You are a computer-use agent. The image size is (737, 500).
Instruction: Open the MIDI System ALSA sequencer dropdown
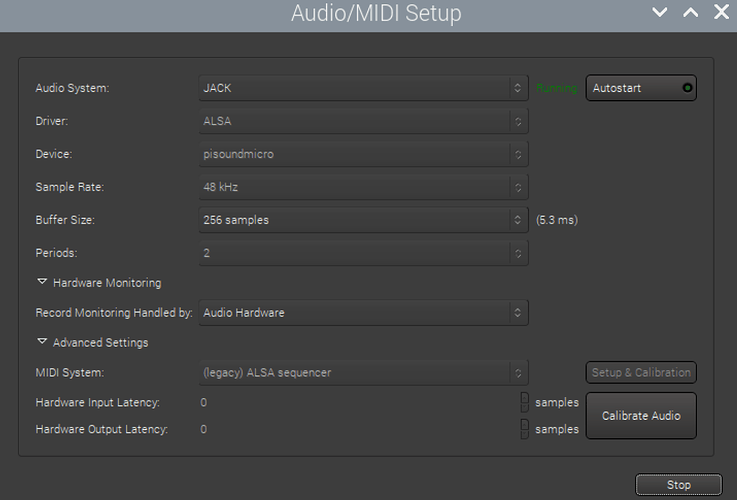pyautogui.click(x=363, y=373)
